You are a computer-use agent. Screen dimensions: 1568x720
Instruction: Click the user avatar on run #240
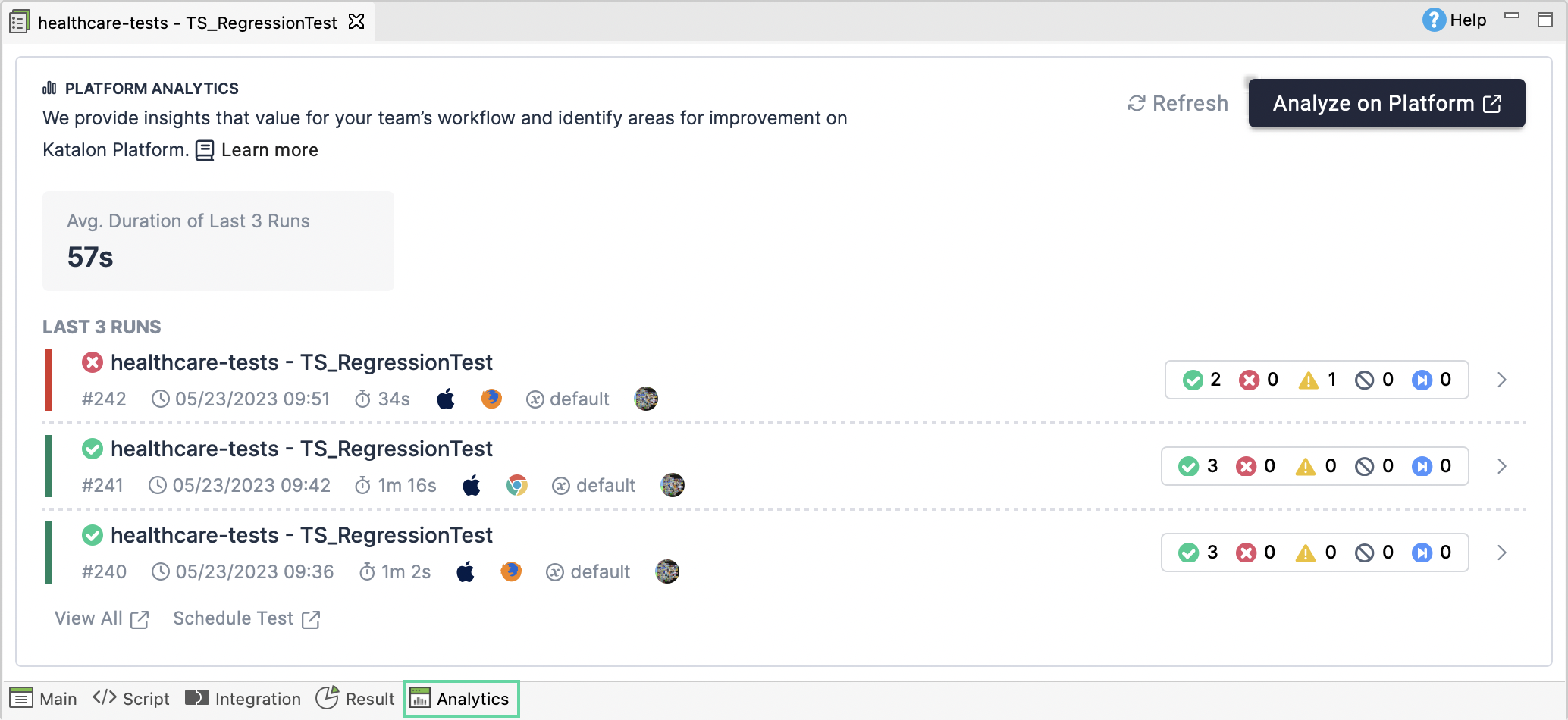[667, 571]
